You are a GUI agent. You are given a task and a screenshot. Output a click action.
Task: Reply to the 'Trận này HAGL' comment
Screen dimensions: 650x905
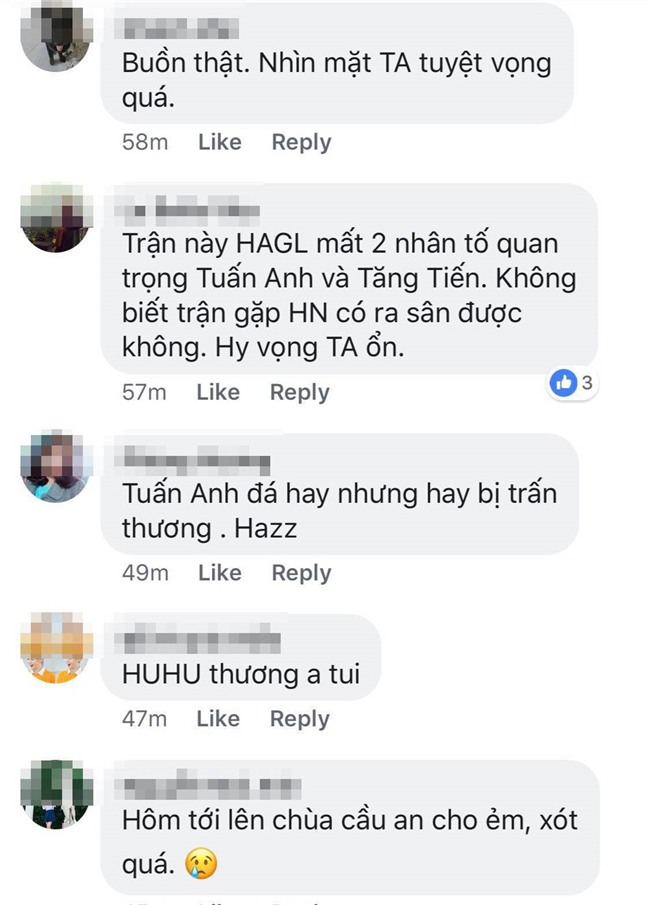pyautogui.click(x=300, y=392)
